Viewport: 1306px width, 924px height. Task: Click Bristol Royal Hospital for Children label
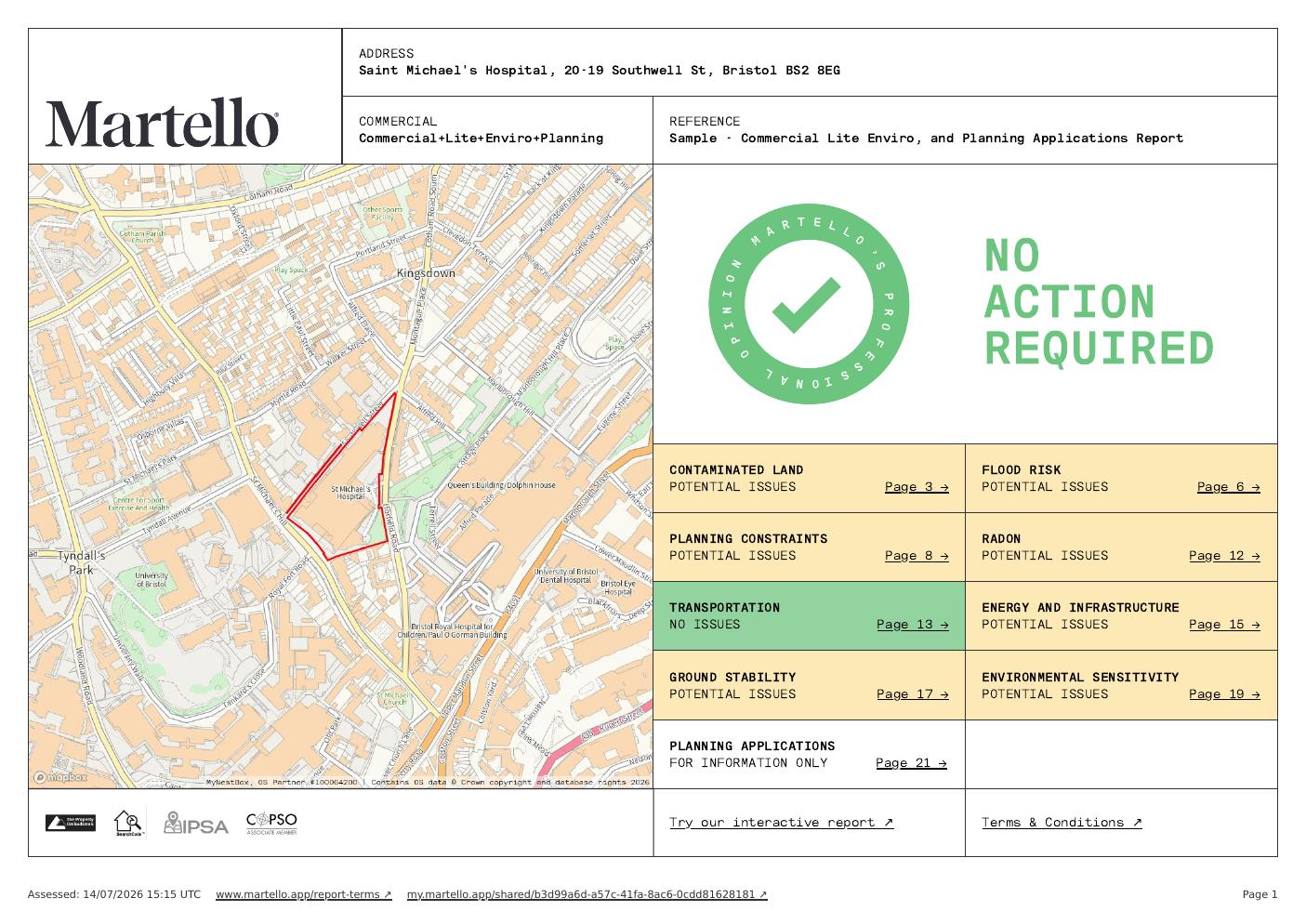click(453, 631)
